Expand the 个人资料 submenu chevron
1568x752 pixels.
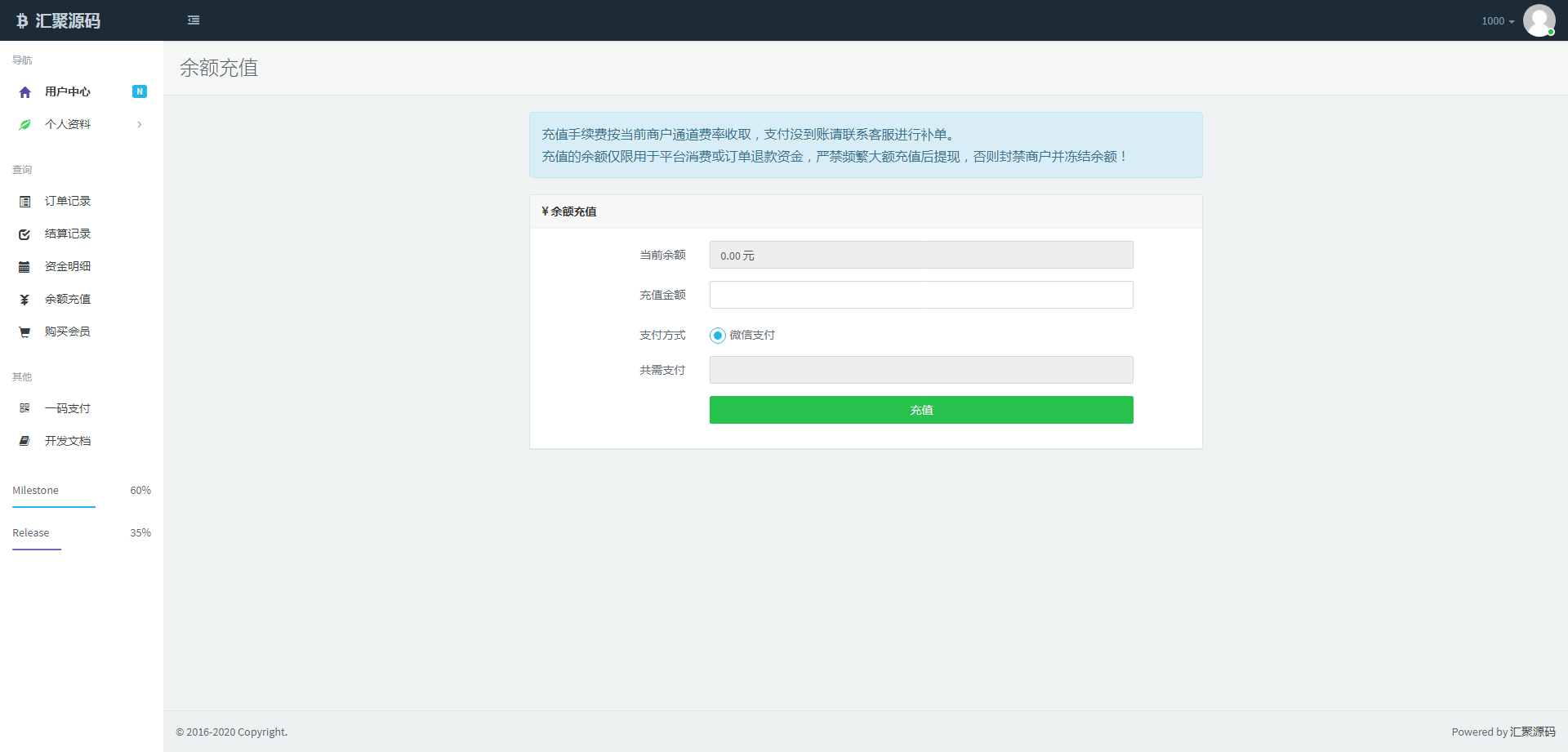pos(140,125)
